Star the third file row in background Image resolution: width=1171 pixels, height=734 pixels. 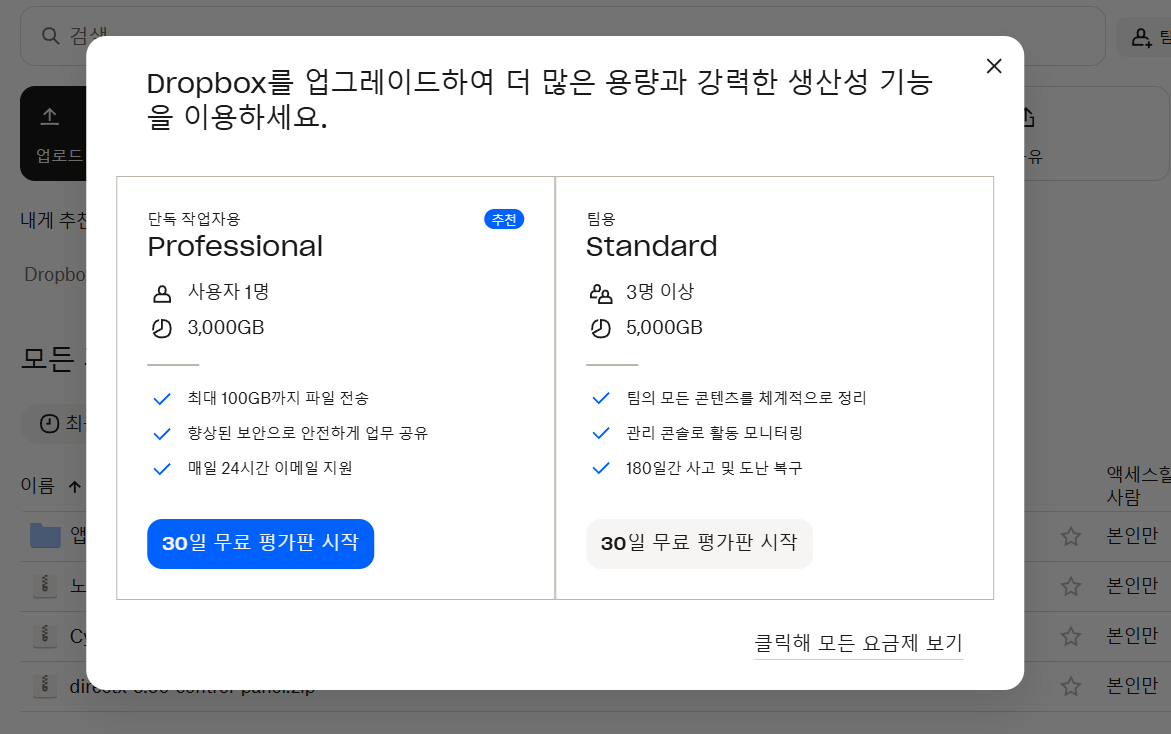(x=1071, y=636)
